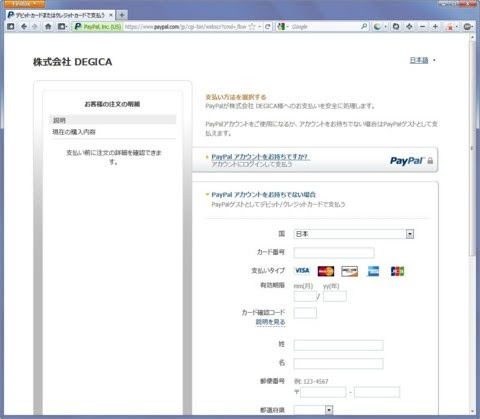The width and height of the screenshot is (480, 419).
Task: Click the PayPal, Inc. (US) site identity badge
Action: coord(98,27)
